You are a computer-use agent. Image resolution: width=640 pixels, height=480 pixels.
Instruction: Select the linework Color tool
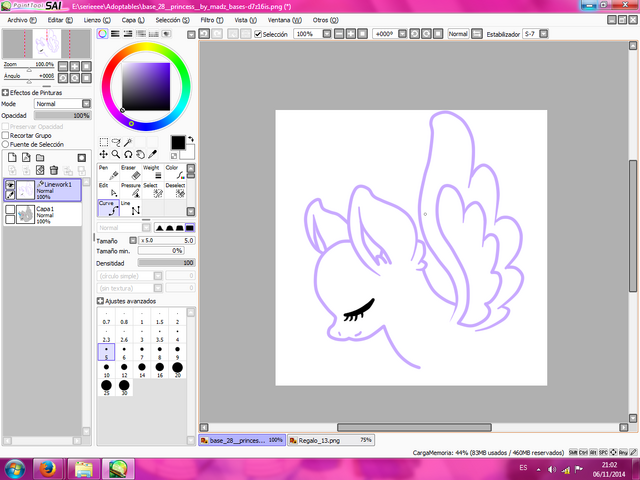175,172
